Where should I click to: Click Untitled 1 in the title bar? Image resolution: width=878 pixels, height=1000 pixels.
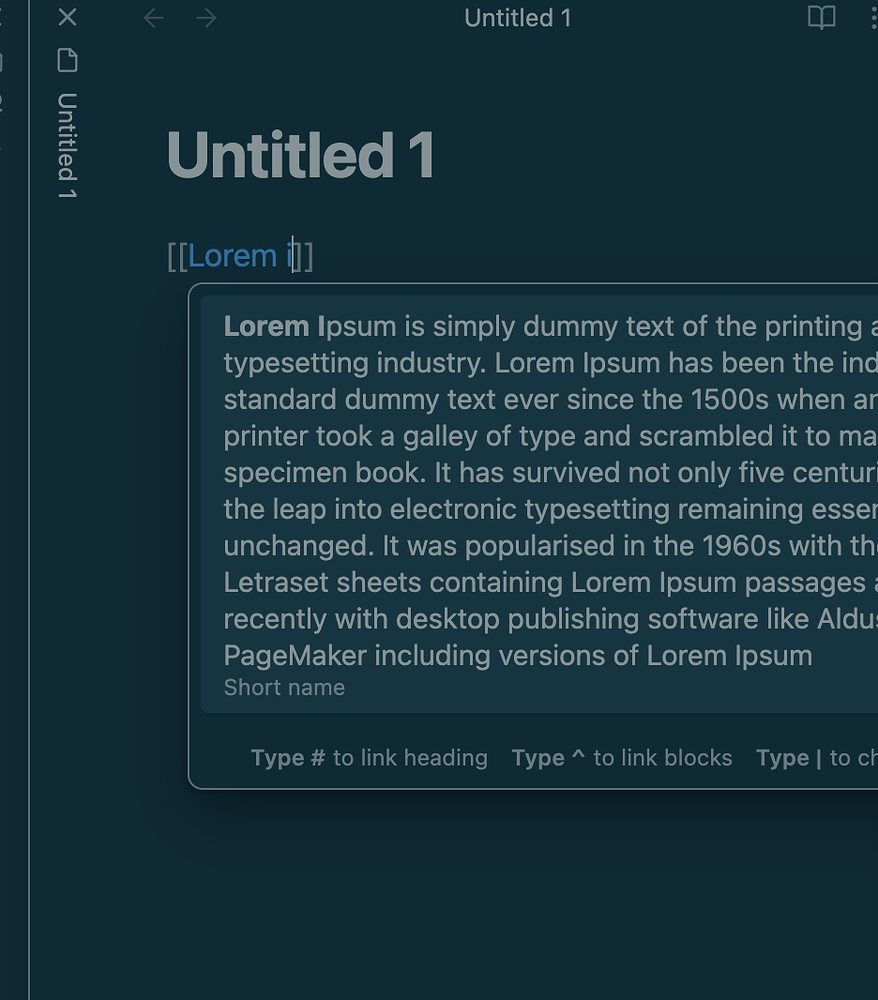tap(517, 18)
